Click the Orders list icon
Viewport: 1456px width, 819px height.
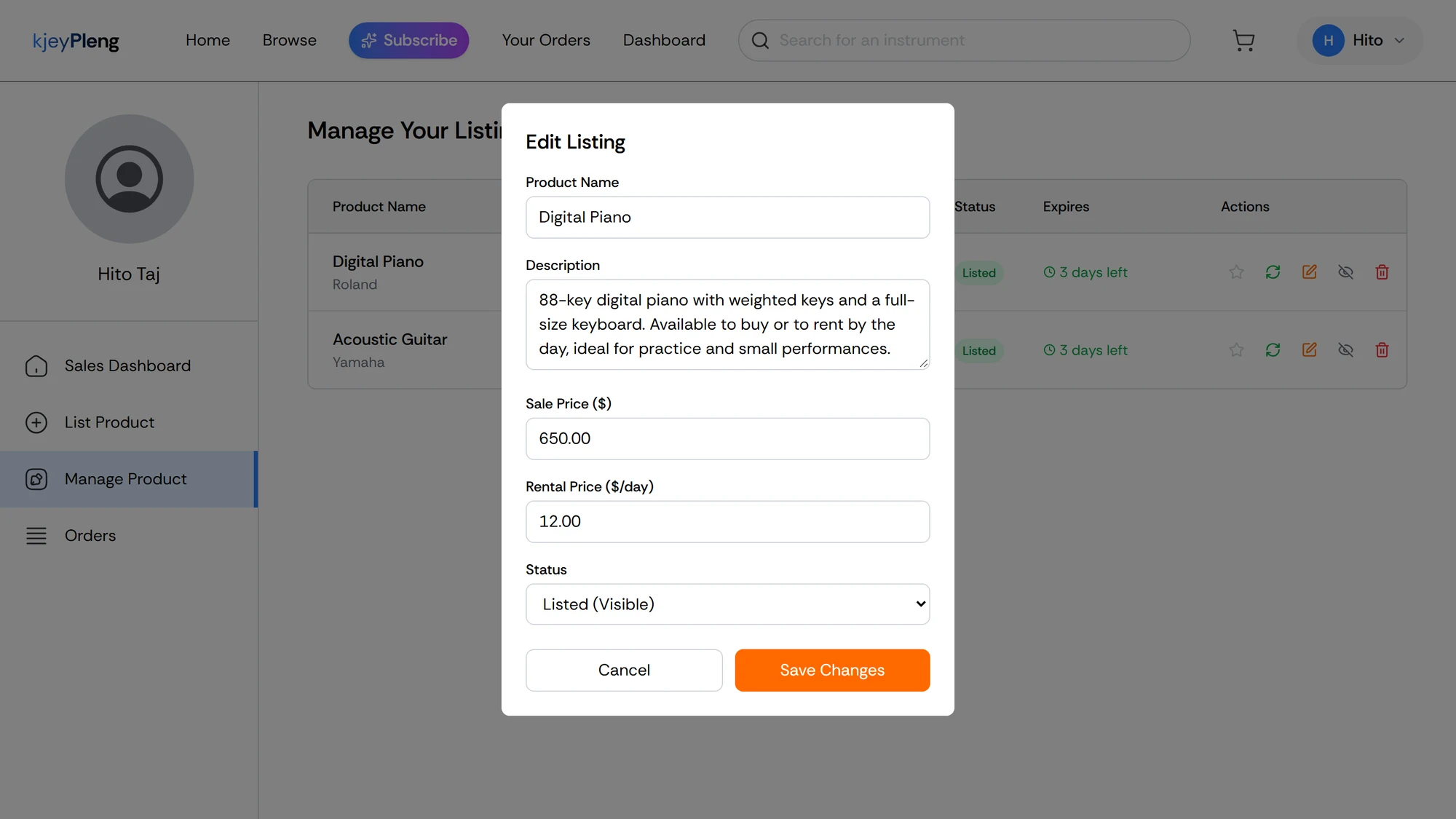click(x=36, y=536)
